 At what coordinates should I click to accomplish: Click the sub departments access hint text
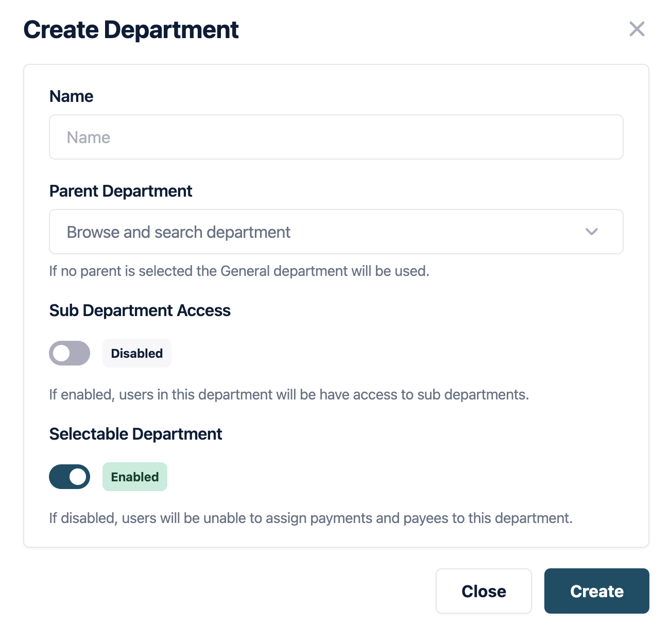289,394
